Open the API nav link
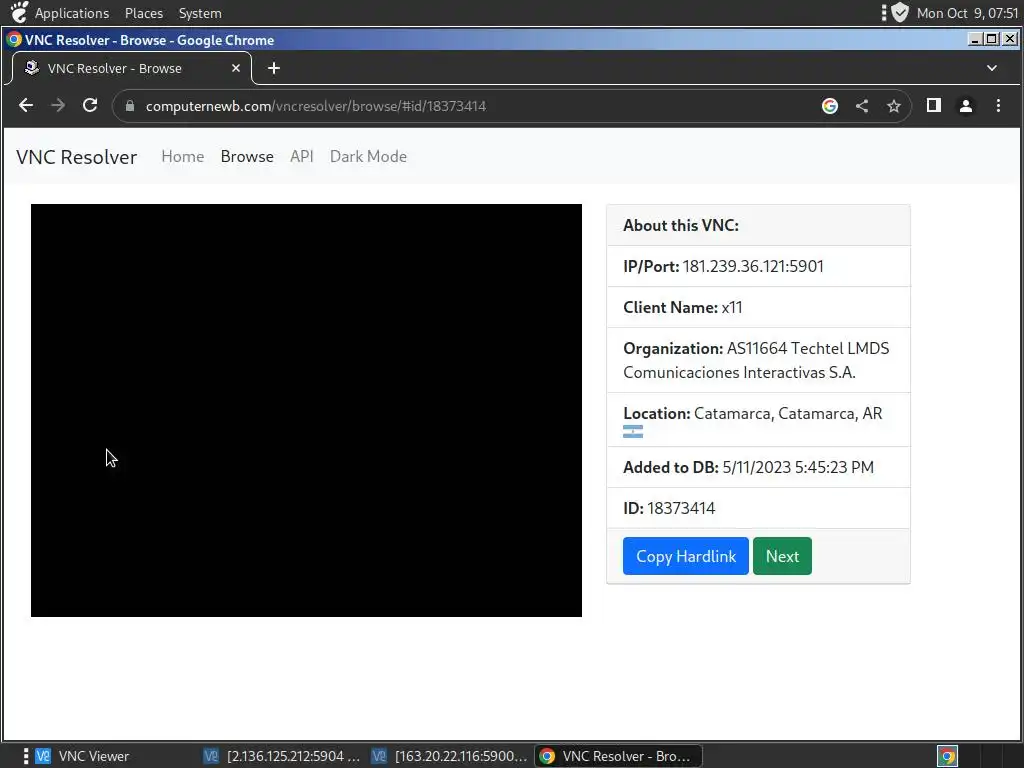This screenshot has width=1024, height=768. point(302,157)
